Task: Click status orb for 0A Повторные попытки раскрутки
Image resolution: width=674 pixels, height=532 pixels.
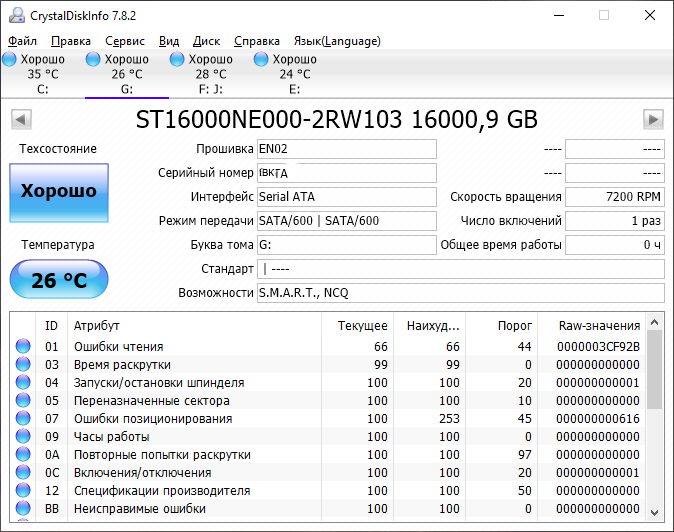Action: point(23,455)
